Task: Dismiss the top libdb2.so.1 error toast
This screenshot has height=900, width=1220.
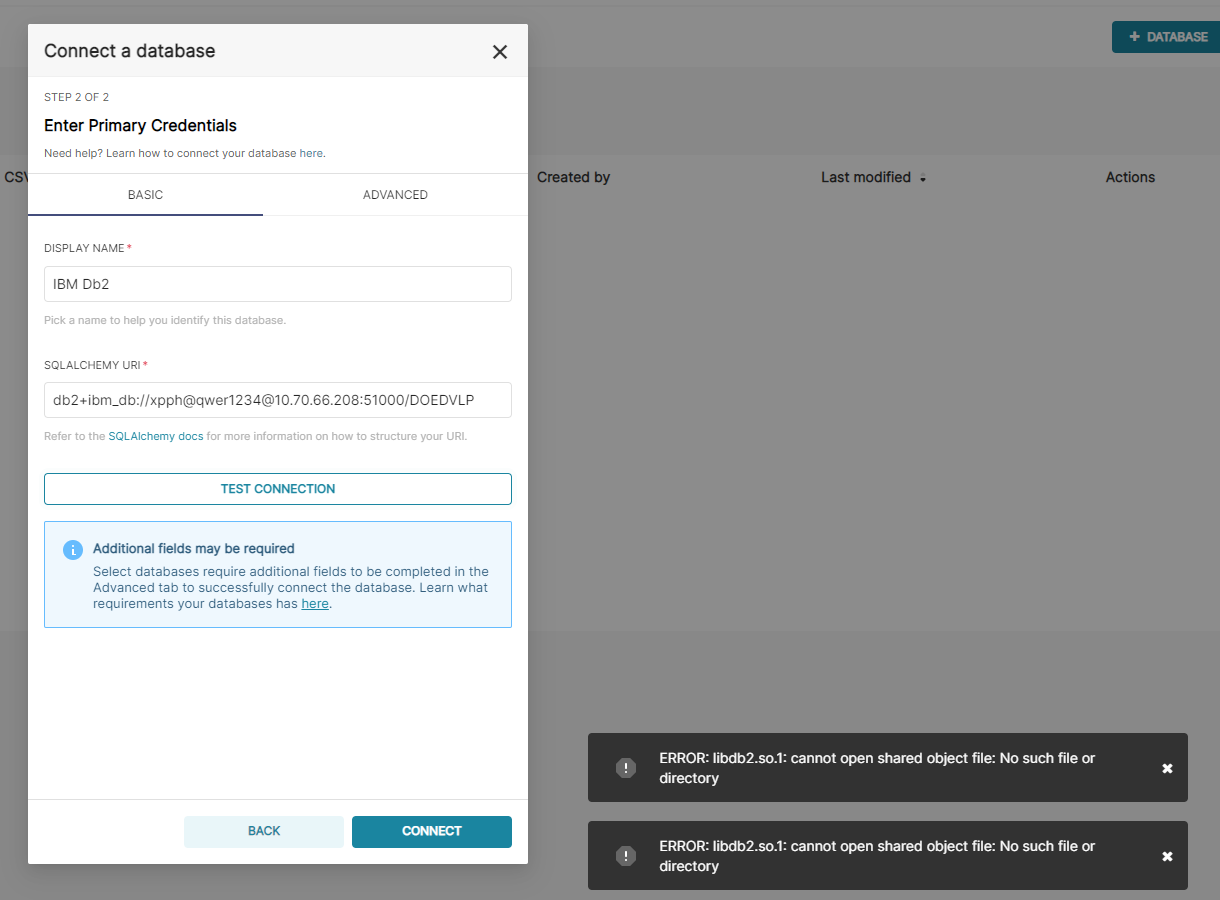Action: click(1167, 767)
